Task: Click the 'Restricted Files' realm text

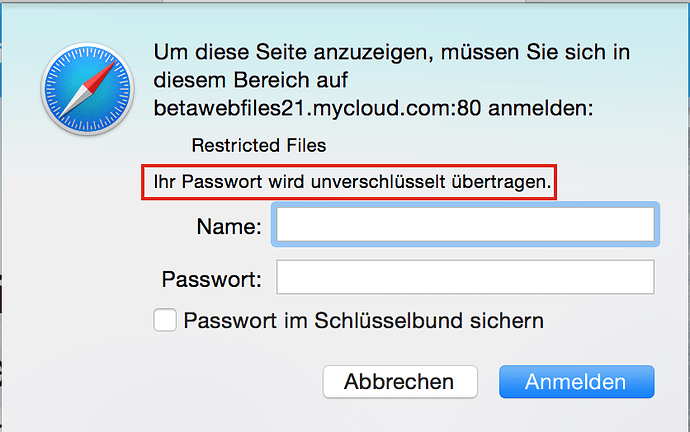Action: coord(259,145)
